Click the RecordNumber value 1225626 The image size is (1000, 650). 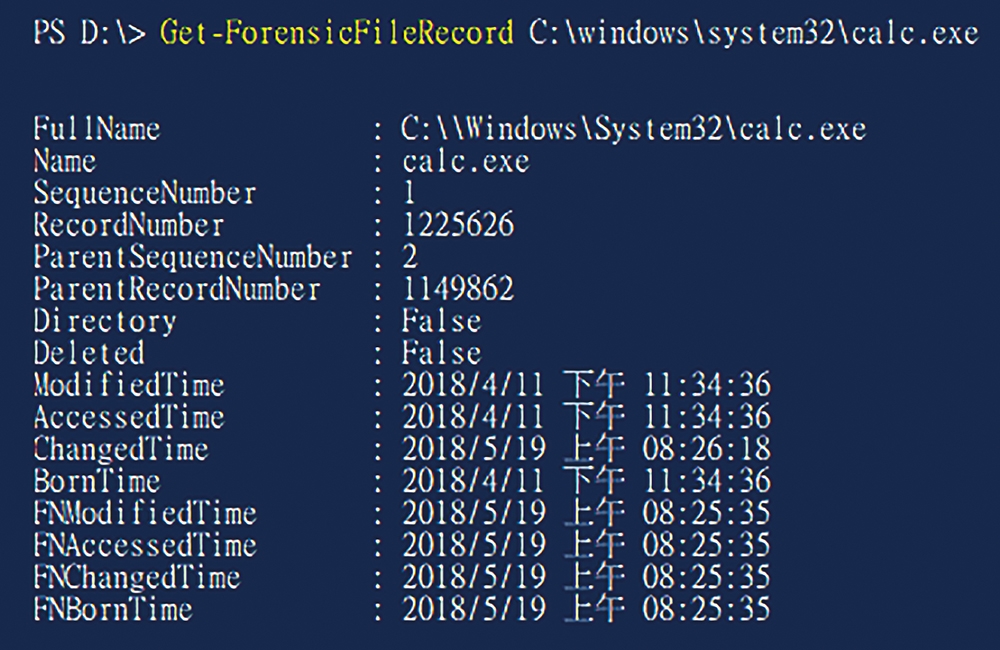pyautogui.click(x=458, y=225)
